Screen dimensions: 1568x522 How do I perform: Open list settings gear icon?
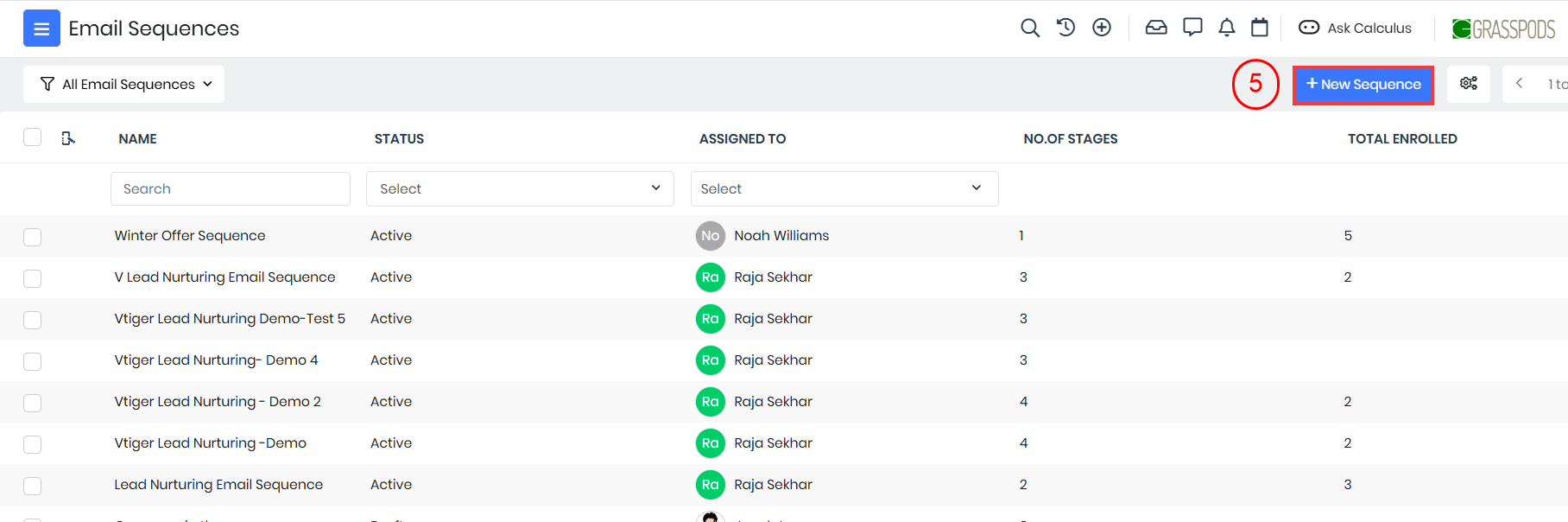tap(1468, 84)
